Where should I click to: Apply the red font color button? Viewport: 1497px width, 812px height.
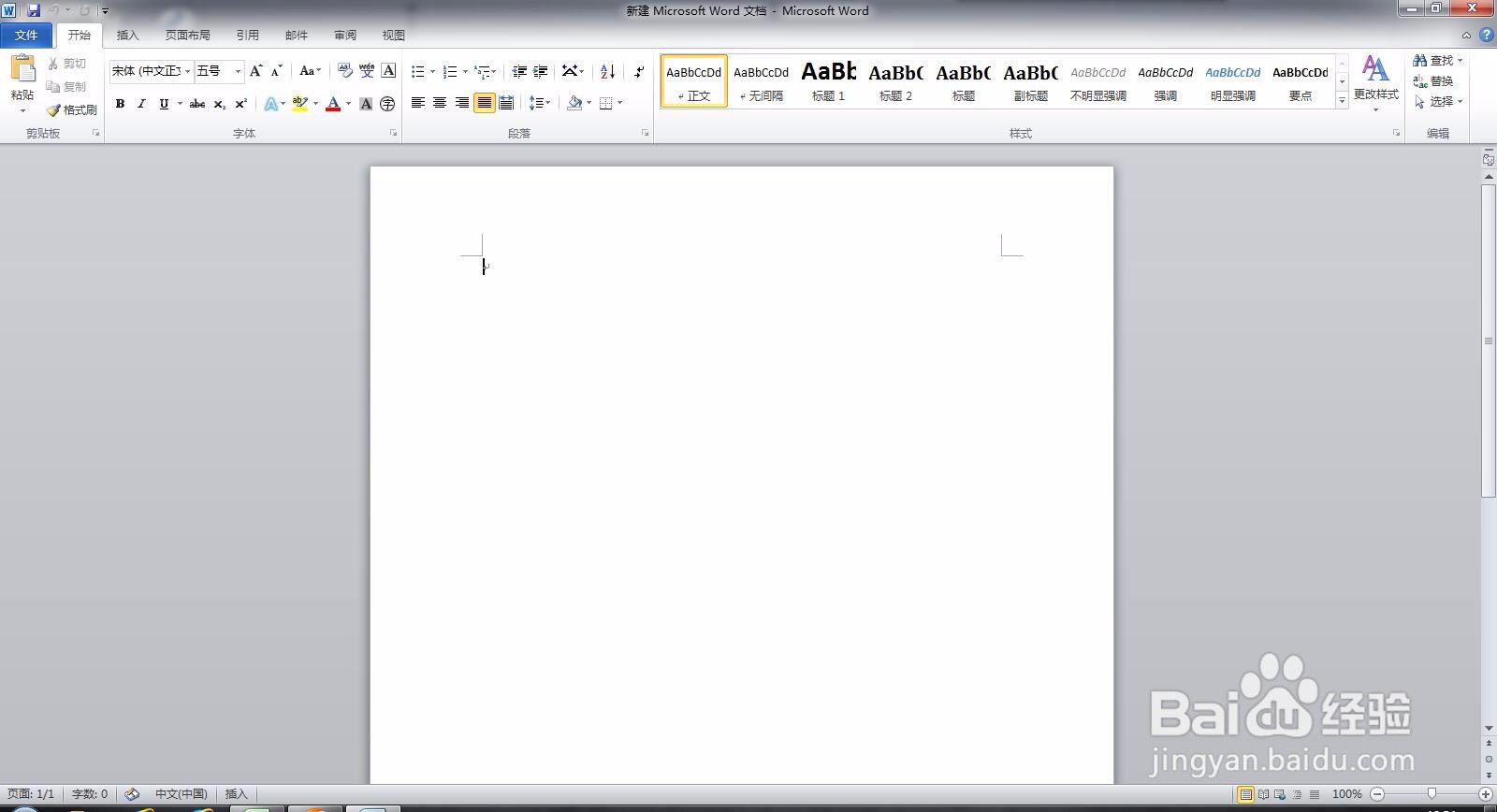coord(332,104)
